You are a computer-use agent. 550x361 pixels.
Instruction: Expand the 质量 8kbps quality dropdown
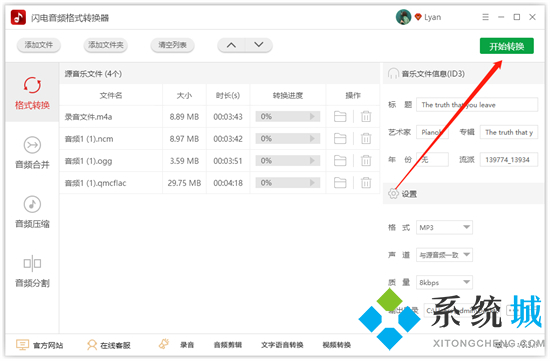coord(444,282)
